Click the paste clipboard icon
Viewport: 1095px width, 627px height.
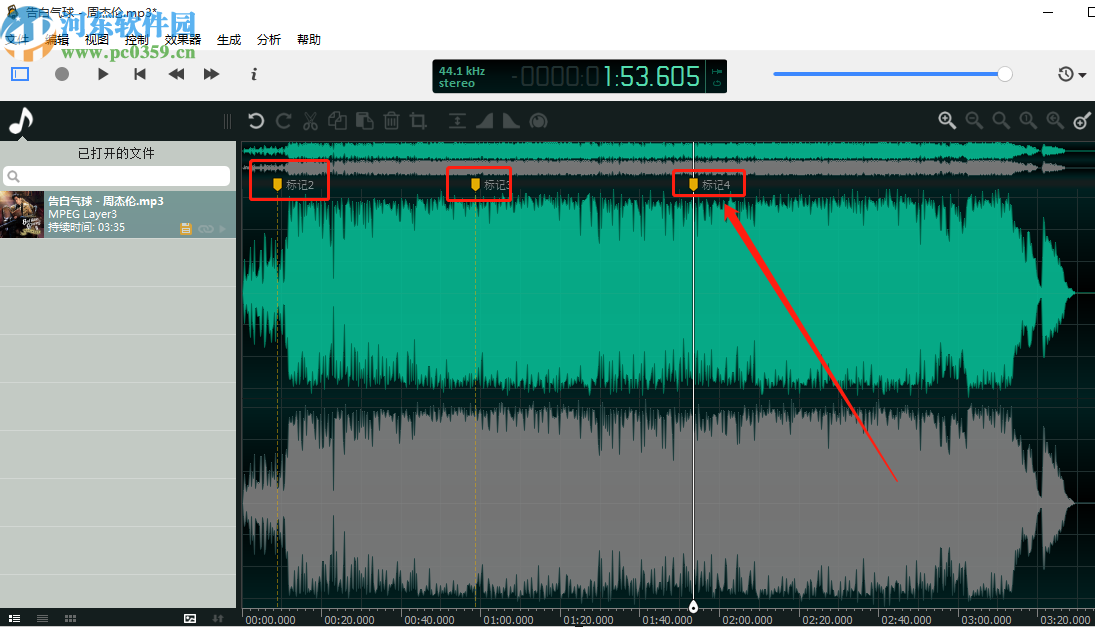tap(365, 121)
